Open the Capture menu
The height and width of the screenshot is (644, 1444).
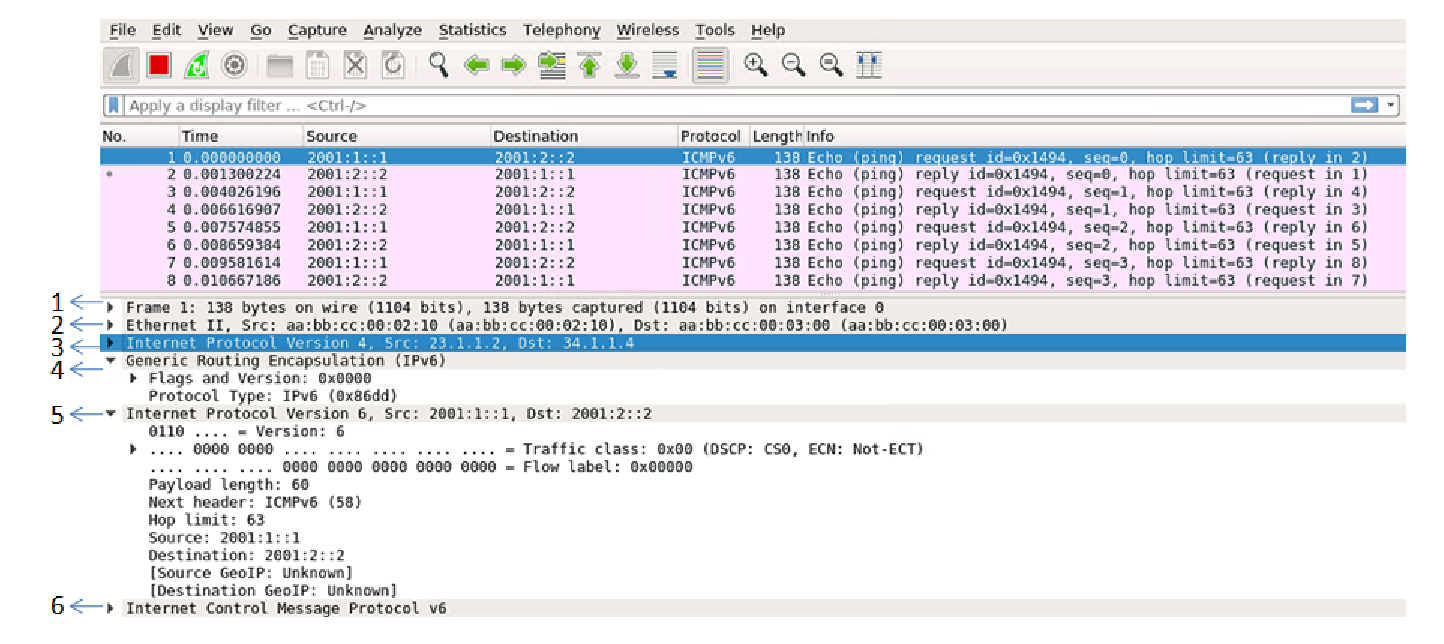[317, 30]
